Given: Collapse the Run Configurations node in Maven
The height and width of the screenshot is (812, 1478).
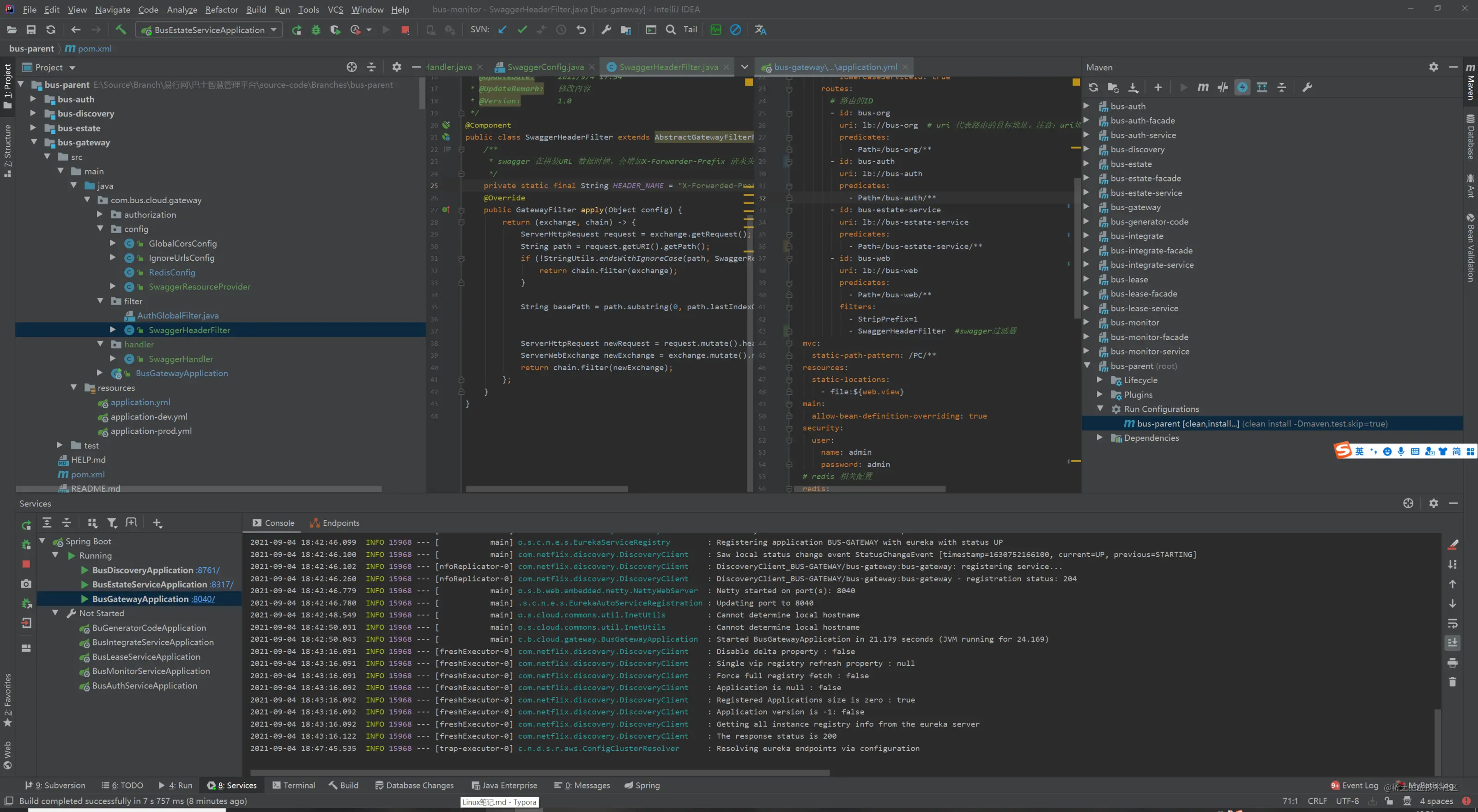Looking at the screenshot, I should (1100, 409).
